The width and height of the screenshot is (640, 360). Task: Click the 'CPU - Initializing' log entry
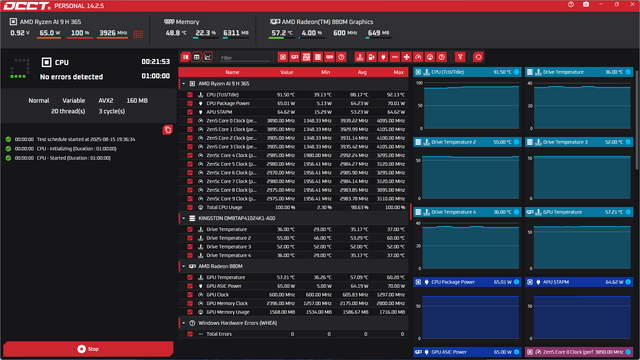pyautogui.click(x=76, y=149)
